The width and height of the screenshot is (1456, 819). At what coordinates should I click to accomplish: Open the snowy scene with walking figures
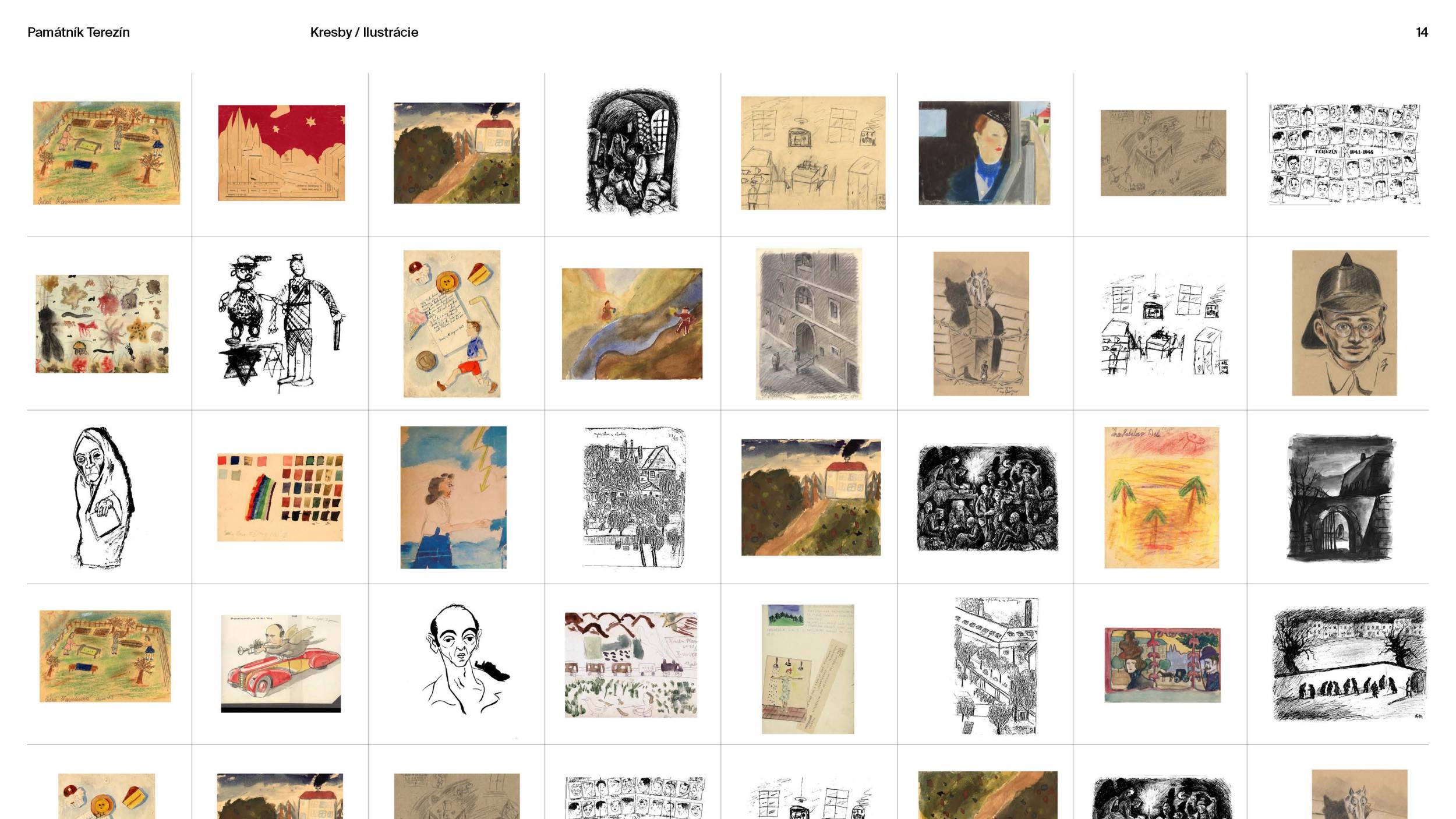pyautogui.click(x=1349, y=664)
